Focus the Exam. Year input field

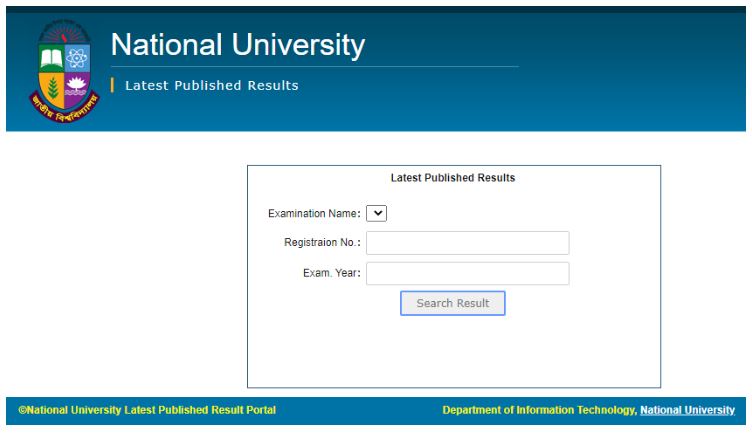(467, 274)
